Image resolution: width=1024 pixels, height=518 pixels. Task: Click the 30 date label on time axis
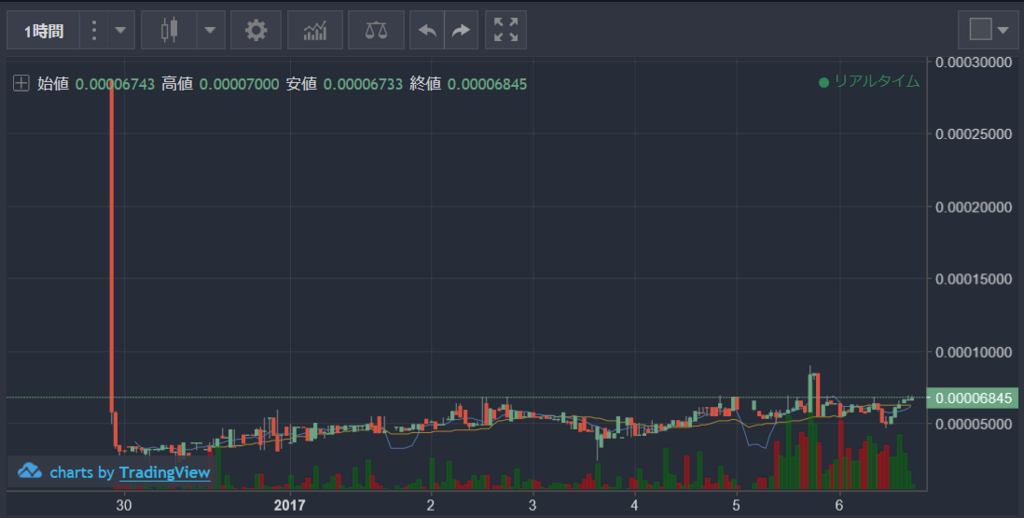click(123, 505)
